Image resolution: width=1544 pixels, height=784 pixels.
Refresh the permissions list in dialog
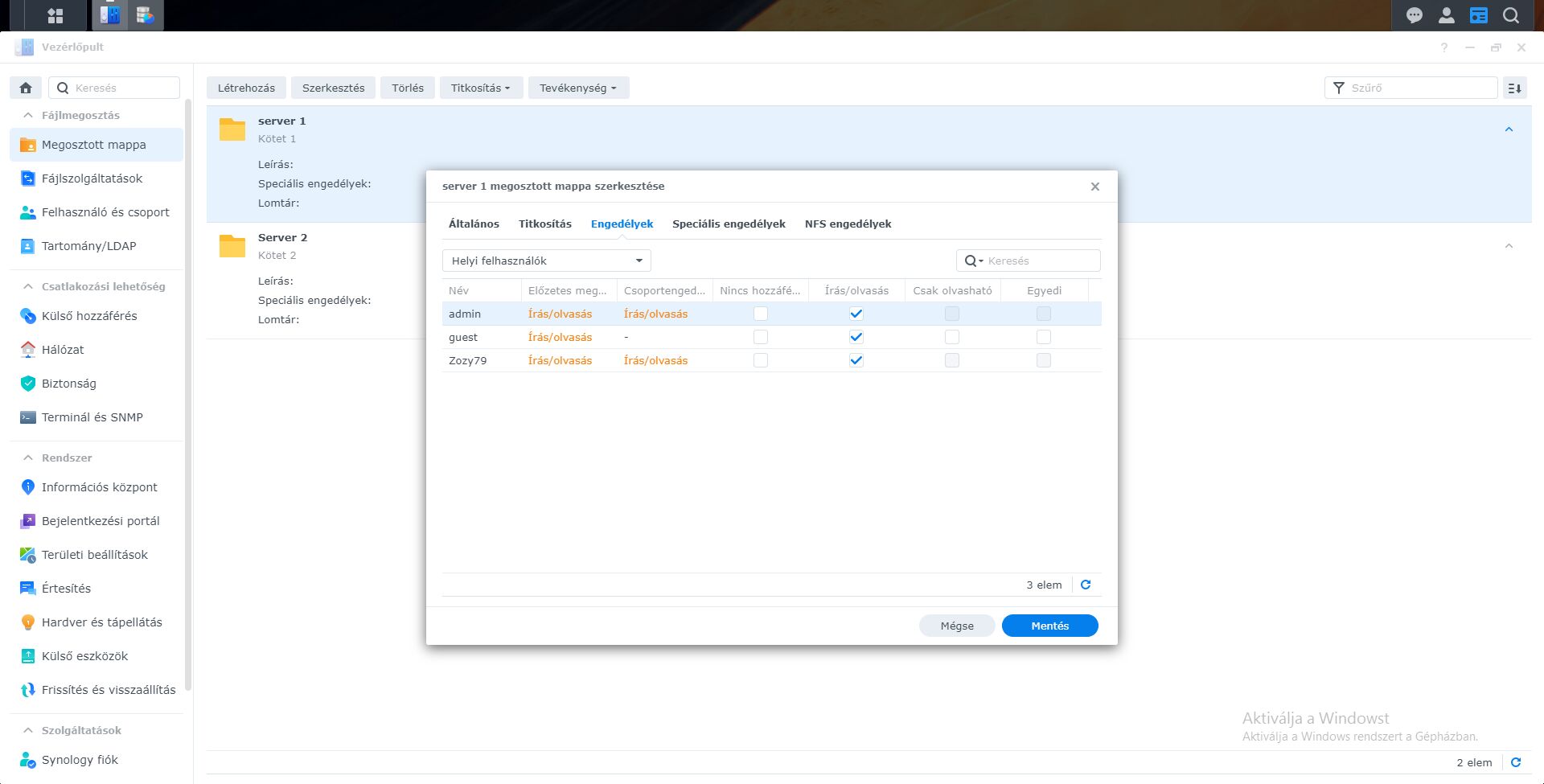point(1086,585)
